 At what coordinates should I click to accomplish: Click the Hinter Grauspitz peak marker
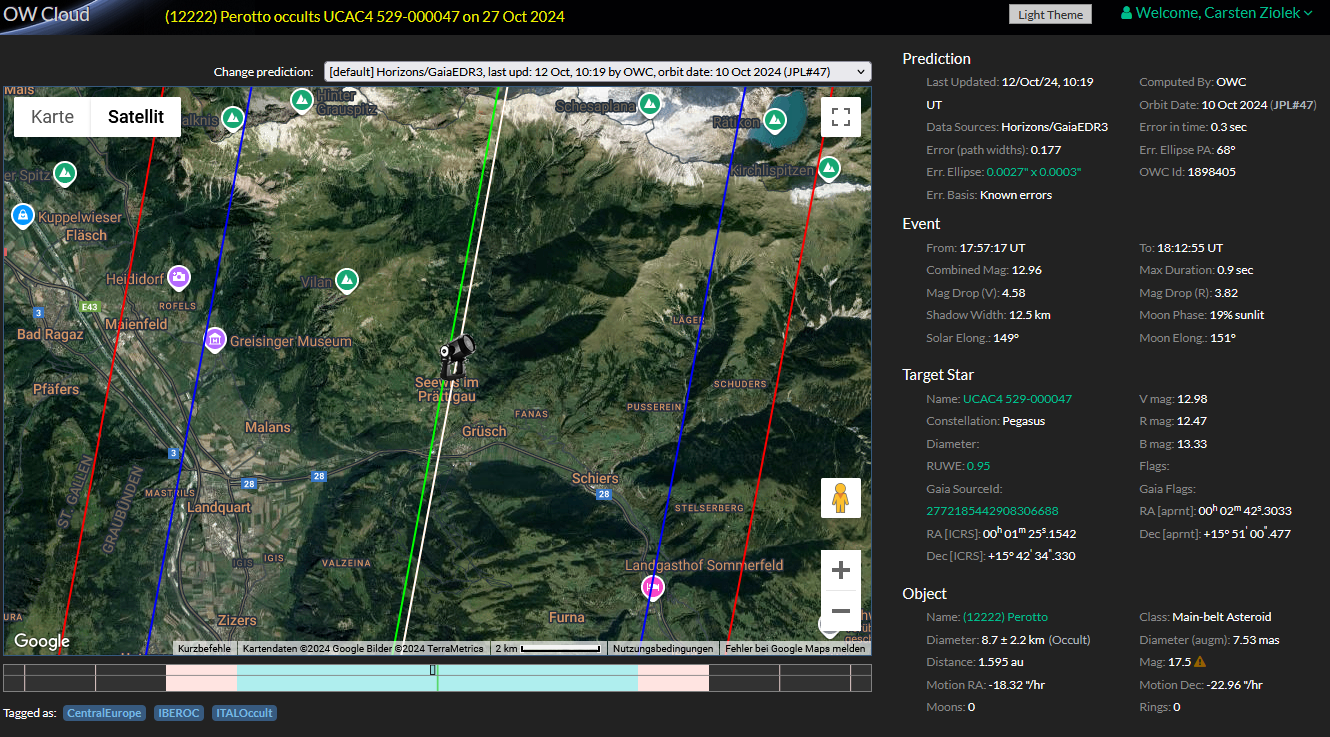pos(301,100)
